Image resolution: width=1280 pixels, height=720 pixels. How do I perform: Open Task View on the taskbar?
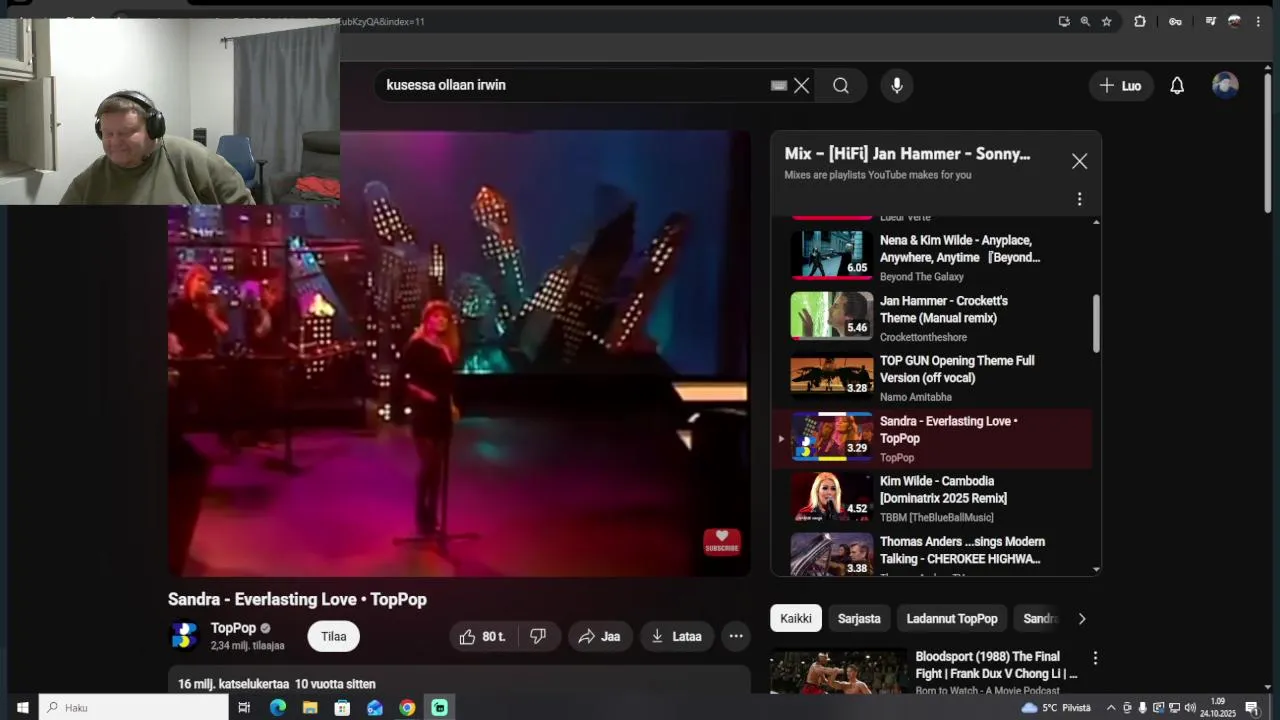coord(244,708)
